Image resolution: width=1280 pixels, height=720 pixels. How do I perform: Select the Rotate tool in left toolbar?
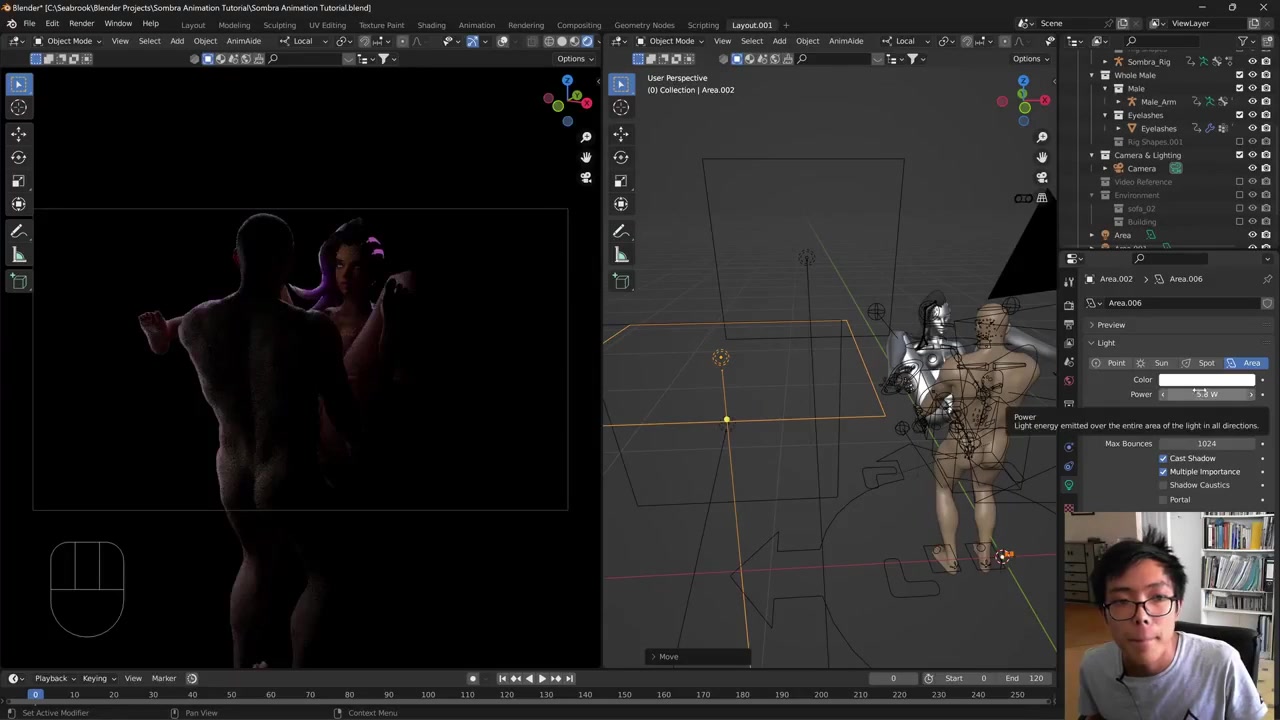pyautogui.click(x=19, y=157)
